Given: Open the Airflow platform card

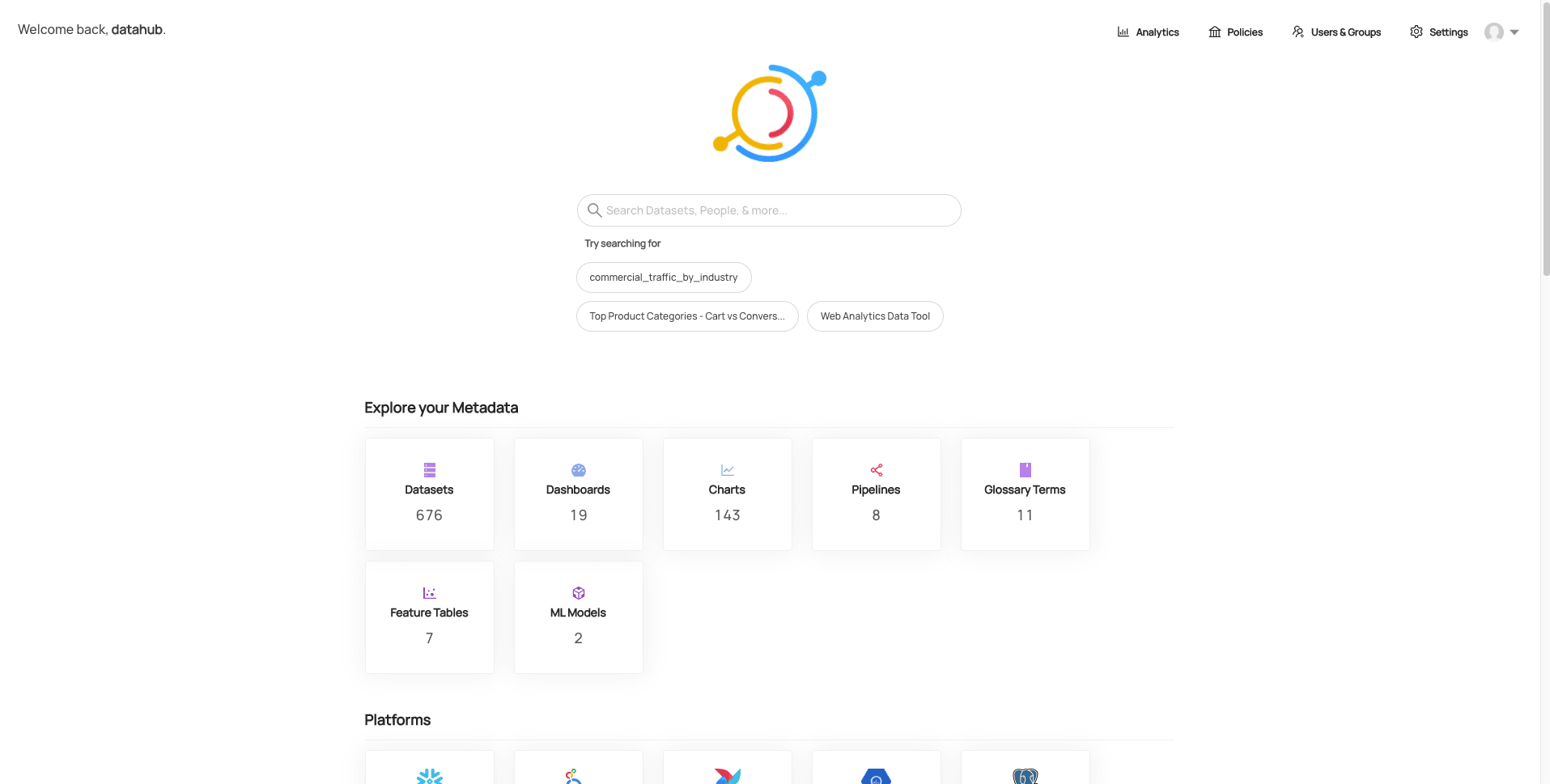Looking at the screenshot, I should [728, 767].
